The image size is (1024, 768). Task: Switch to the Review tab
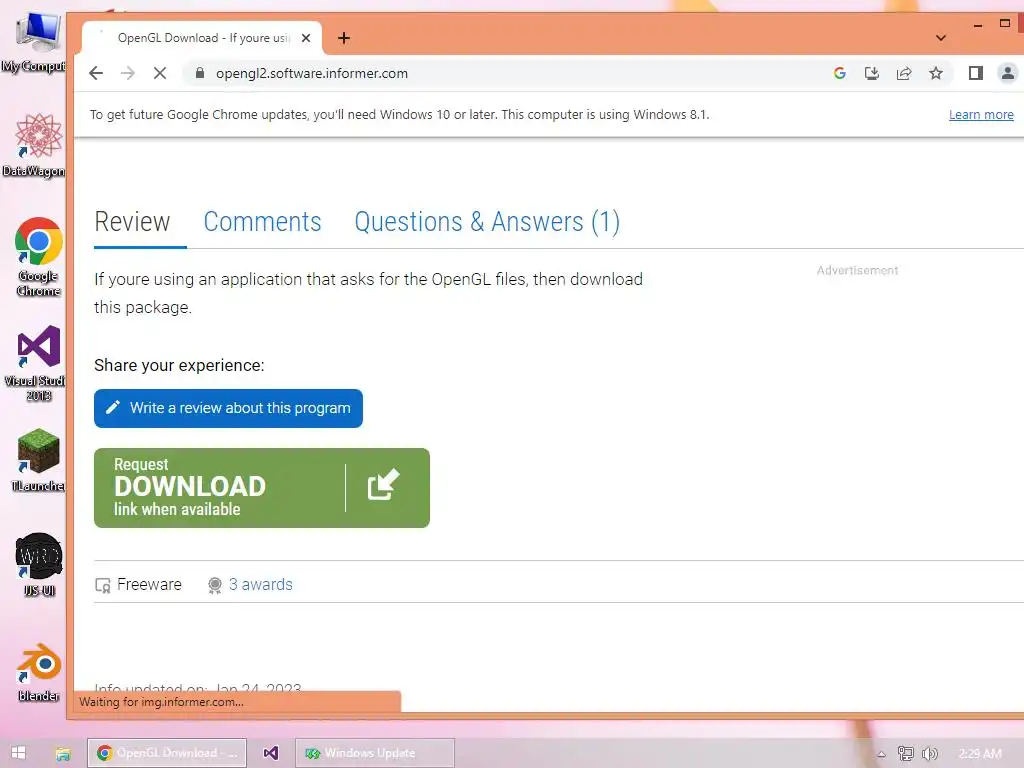(133, 222)
